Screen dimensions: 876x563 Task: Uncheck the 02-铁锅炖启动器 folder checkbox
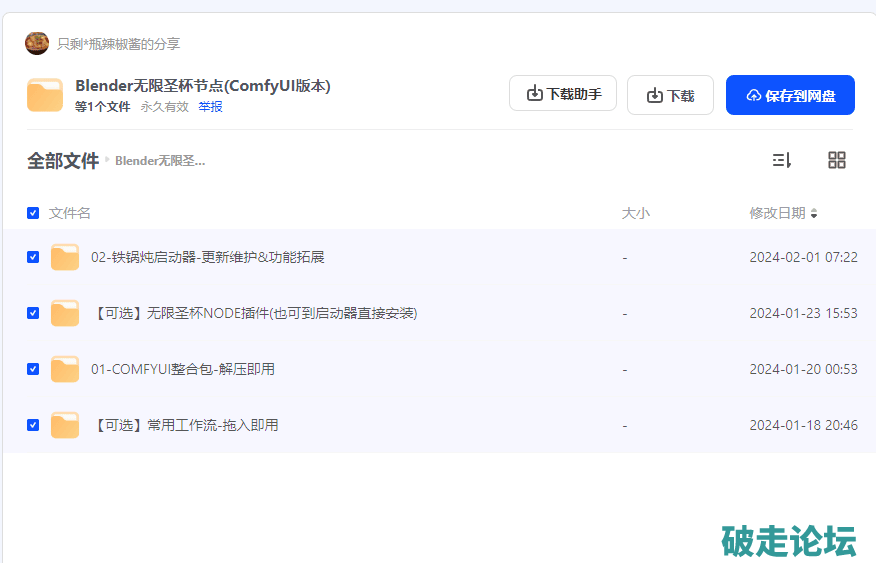tap(33, 257)
